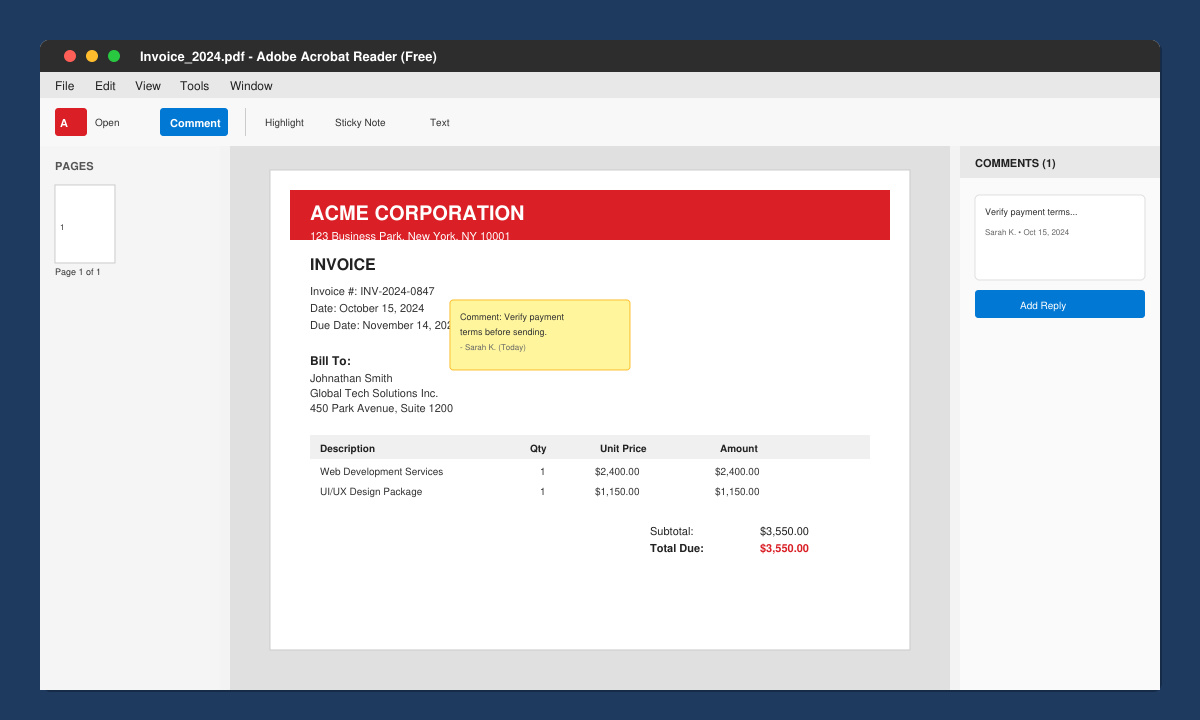The image size is (1200, 720).
Task: Click the 'Page 1 of 1' label
Action: (78, 272)
